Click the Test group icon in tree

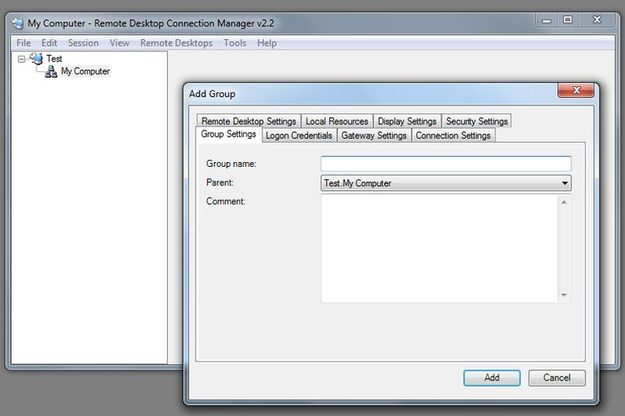tap(36, 59)
